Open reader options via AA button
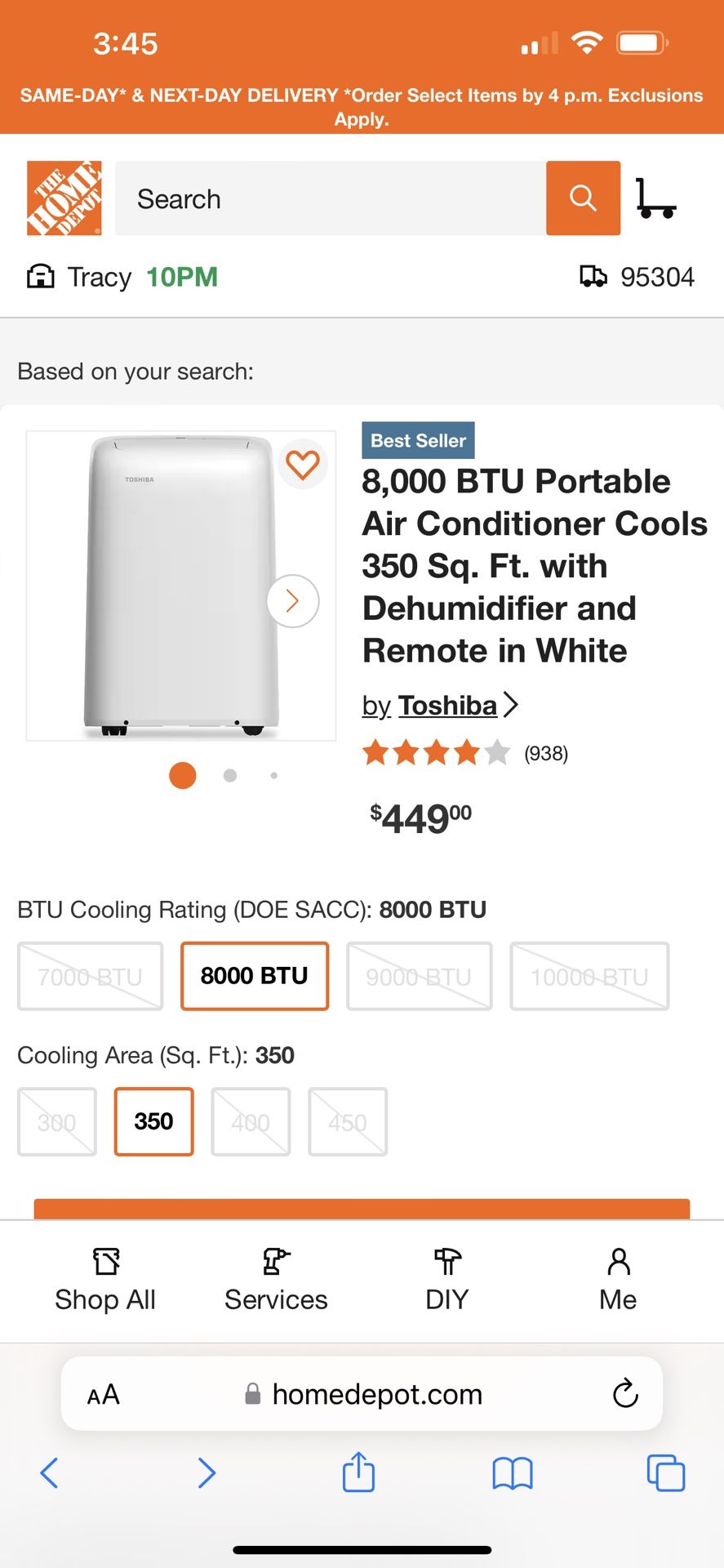This screenshot has height=1568, width=724. click(x=104, y=1393)
